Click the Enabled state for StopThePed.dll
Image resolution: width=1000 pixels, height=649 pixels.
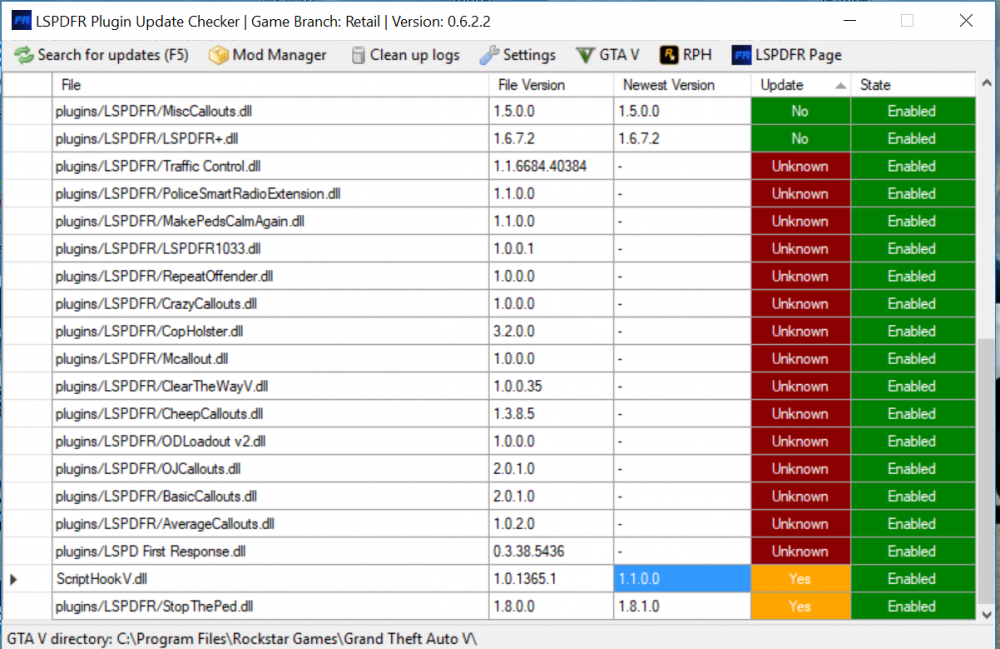tap(913, 606)
